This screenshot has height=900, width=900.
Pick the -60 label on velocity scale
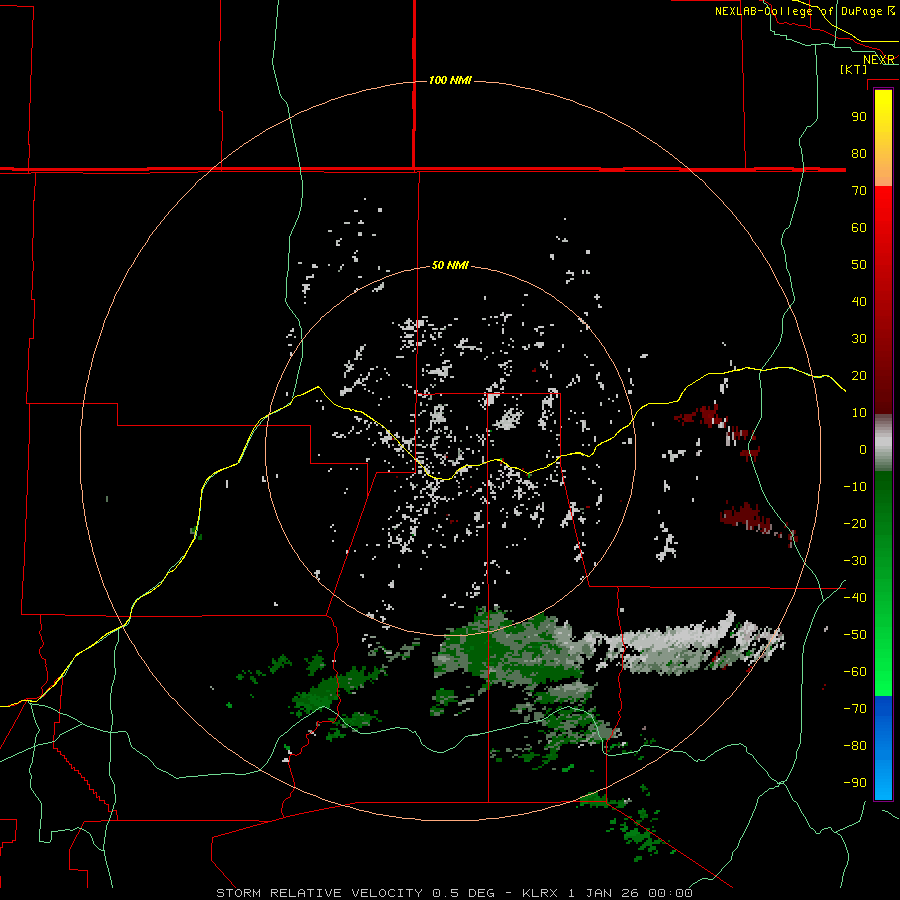pos(855,672)
